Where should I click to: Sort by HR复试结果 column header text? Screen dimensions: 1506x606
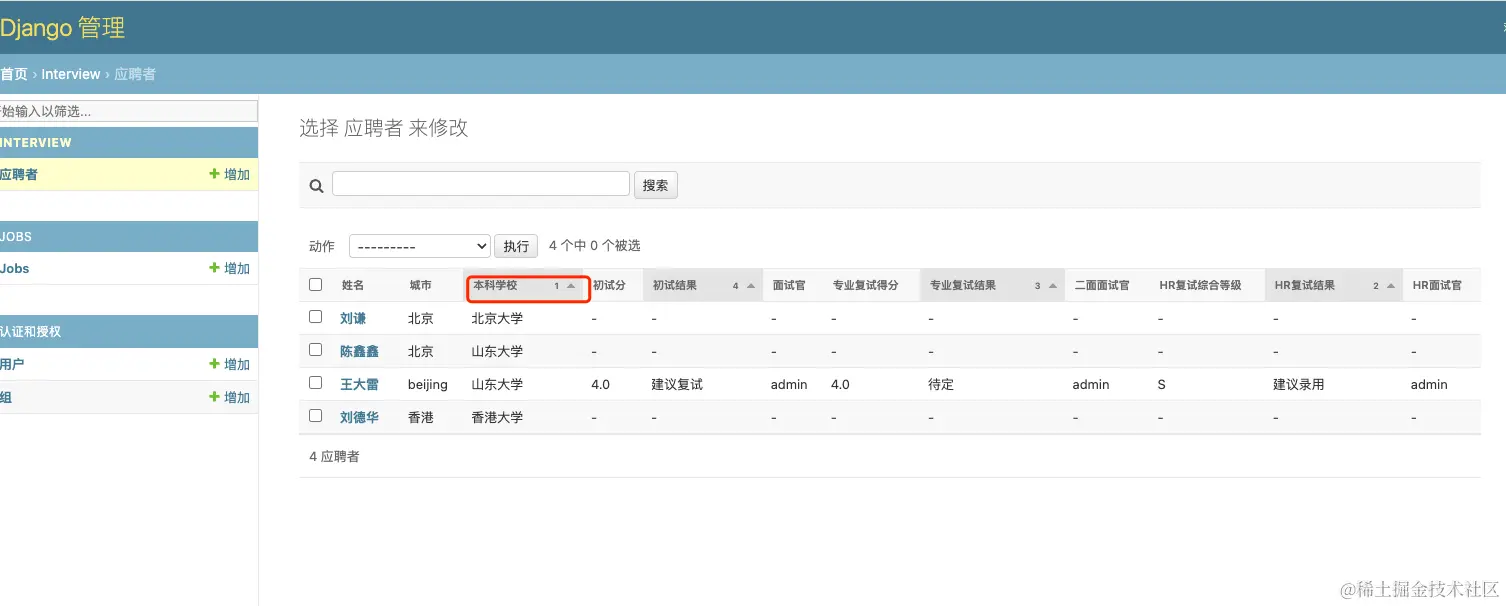click(x=1305, y=285)
